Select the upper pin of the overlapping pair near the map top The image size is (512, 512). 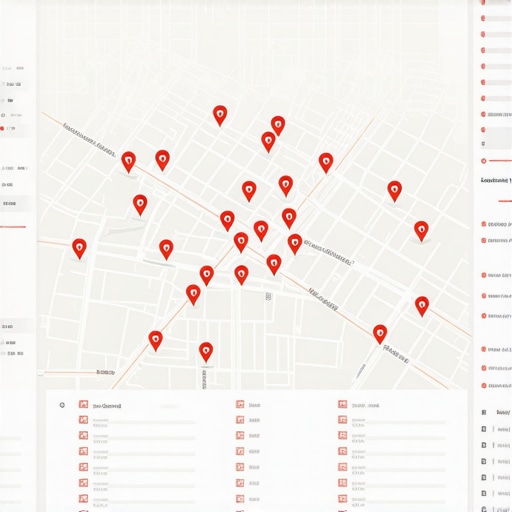point(278,125)
